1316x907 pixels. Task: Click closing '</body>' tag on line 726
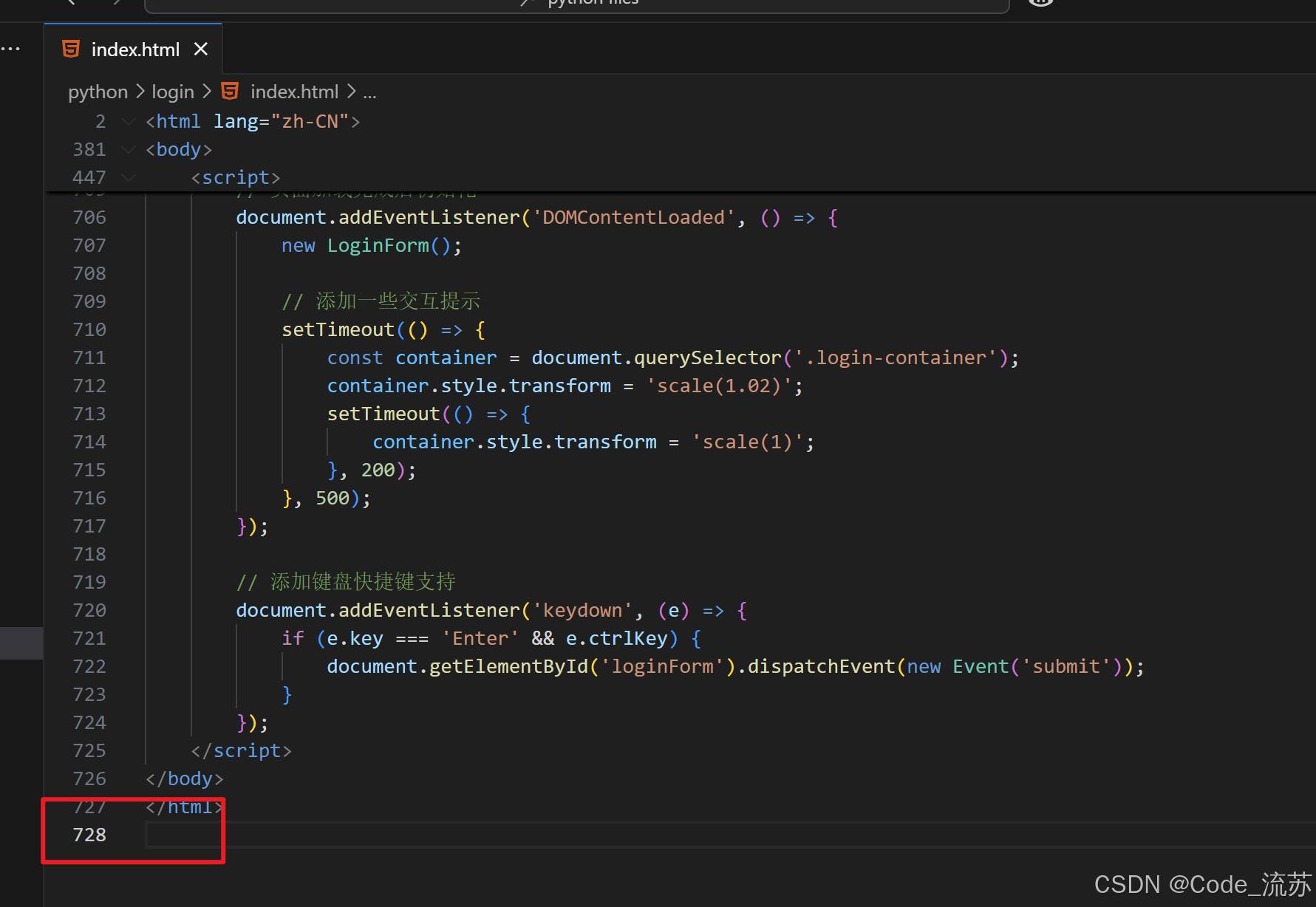click(x=184, y=778)
